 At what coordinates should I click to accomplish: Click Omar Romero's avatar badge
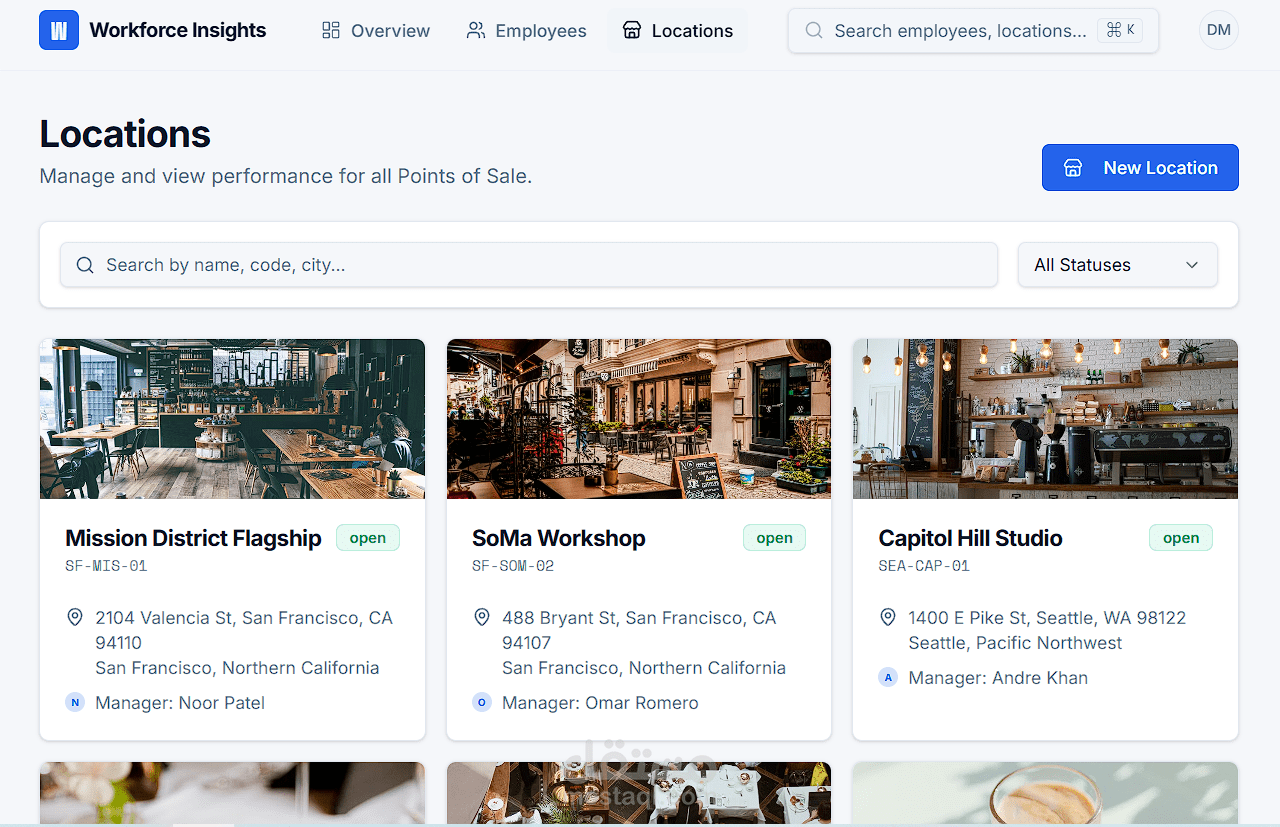(482, 703)
